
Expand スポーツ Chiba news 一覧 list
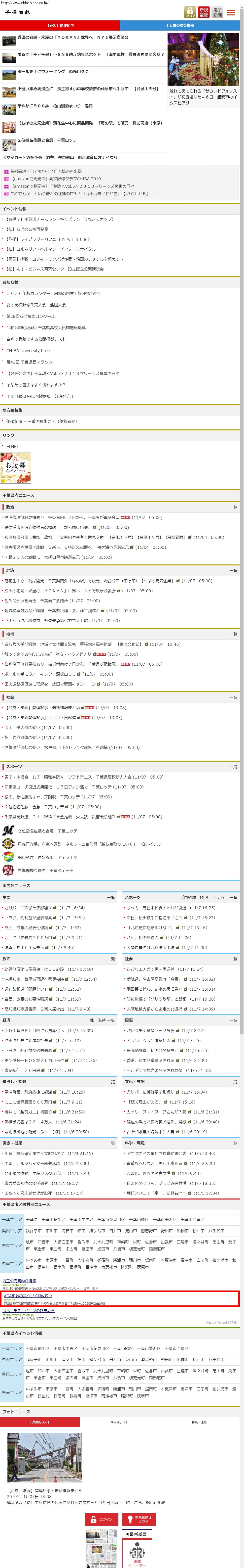(233, 766)
